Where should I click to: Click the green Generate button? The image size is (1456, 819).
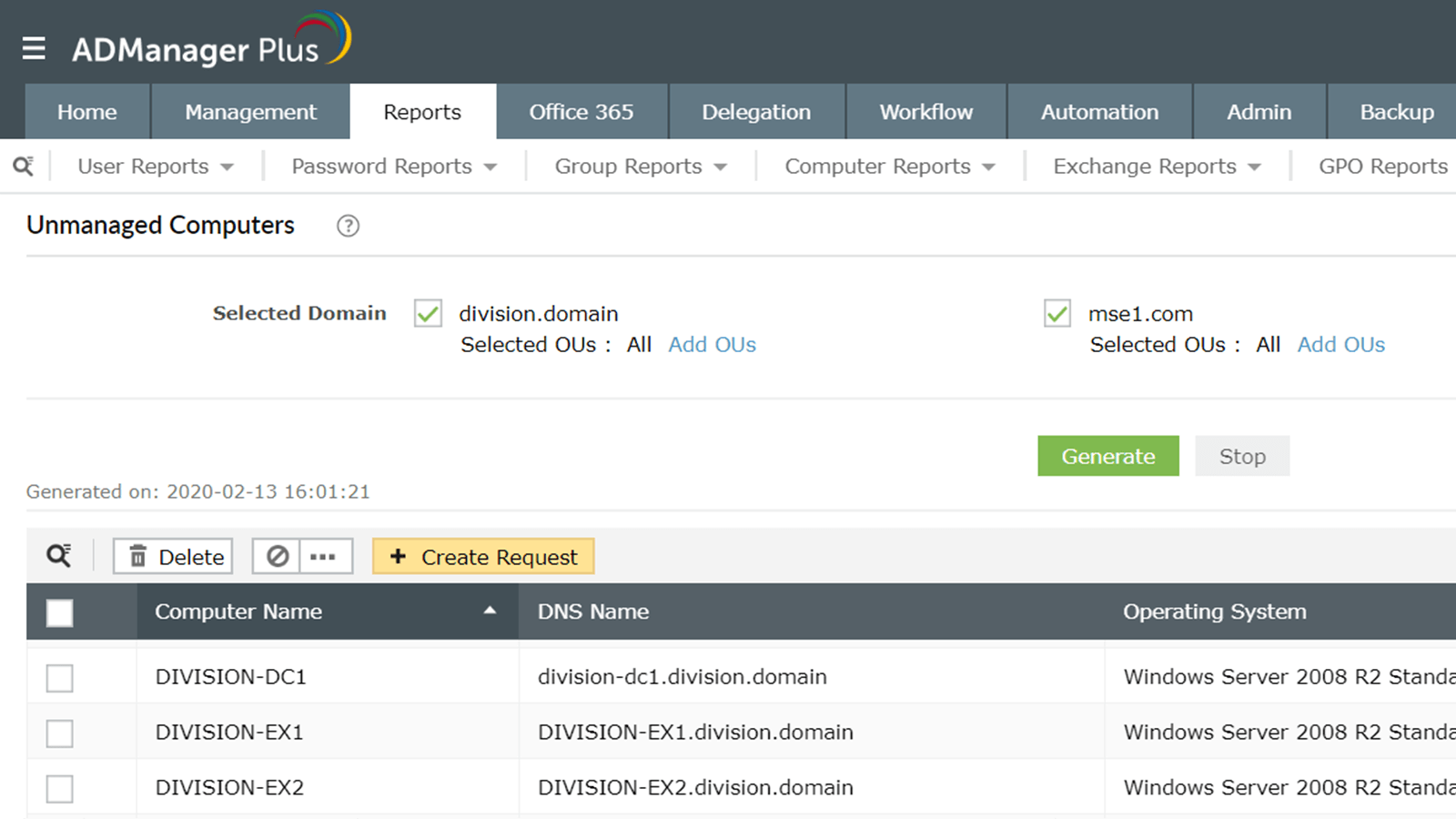pos(1107,456)
